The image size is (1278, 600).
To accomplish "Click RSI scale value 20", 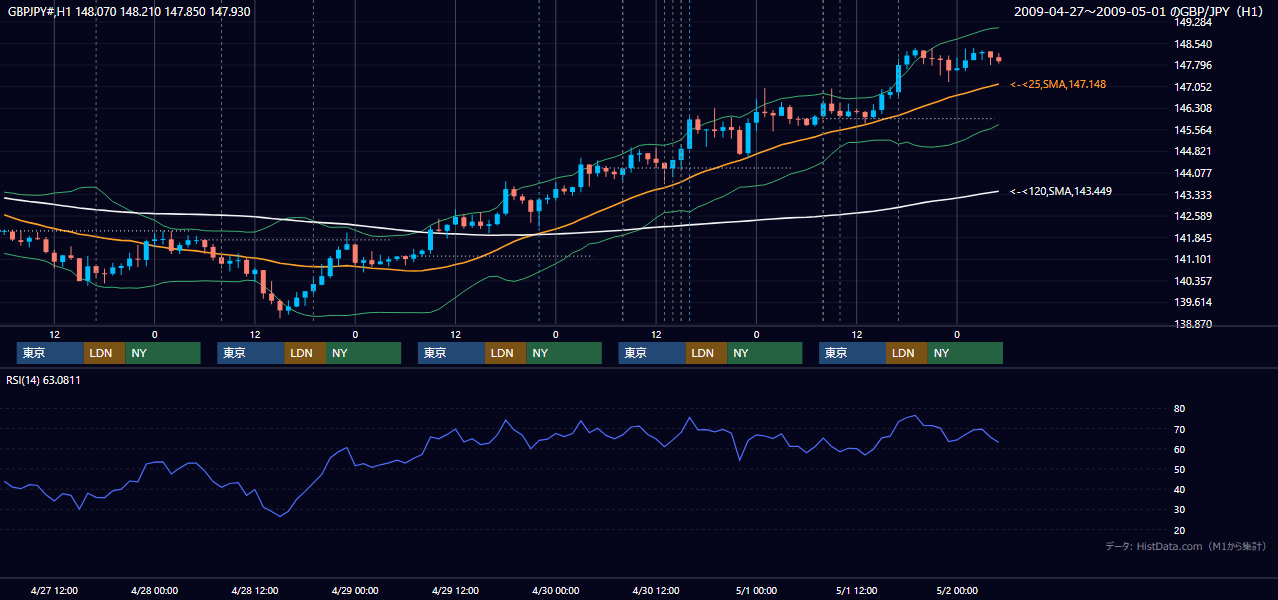I will tap(1180, 530).
